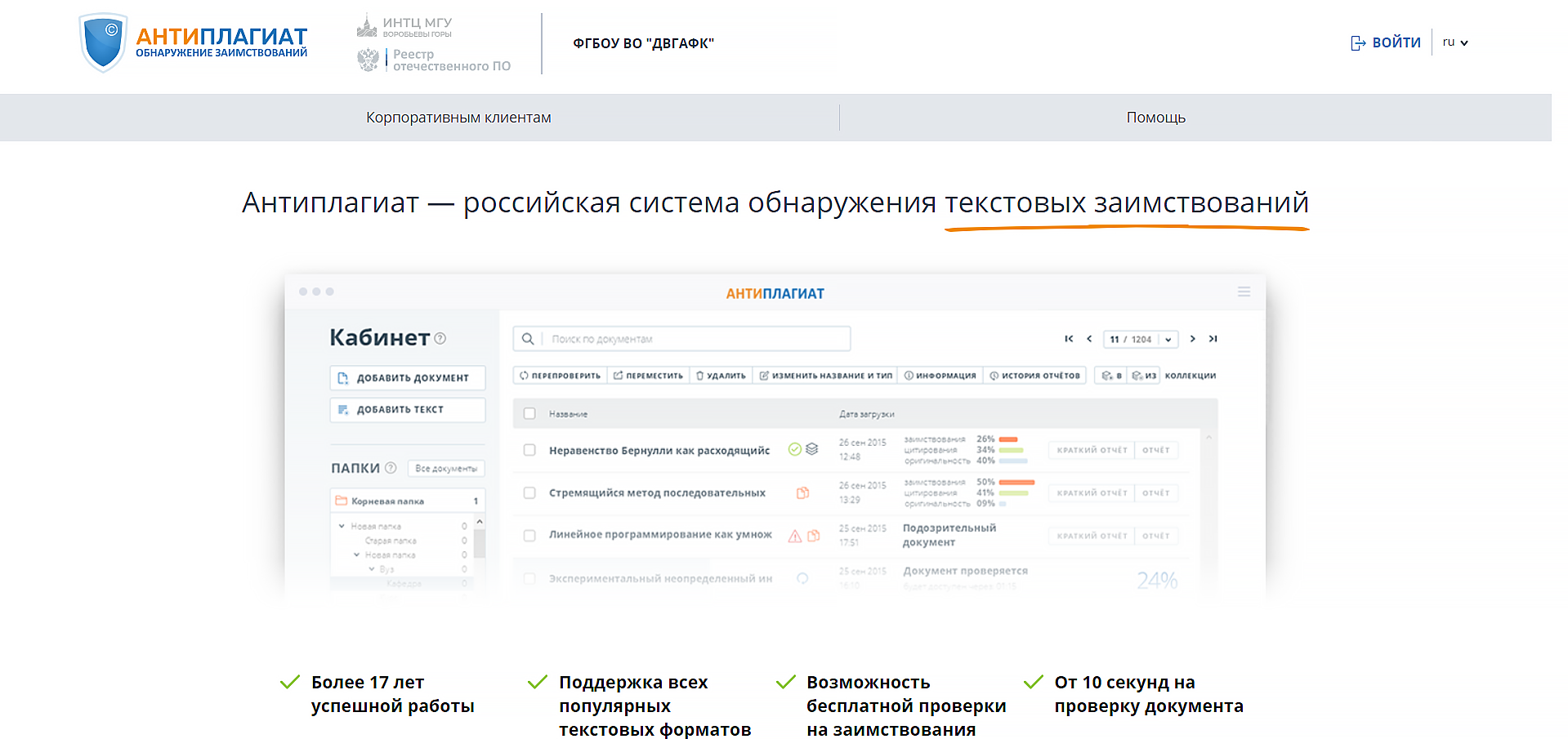Image resolution: width=1568 pixels, height=739 pixels.
Task: Click the help icon next to Кабинет
Action: [x=440, y=338]
